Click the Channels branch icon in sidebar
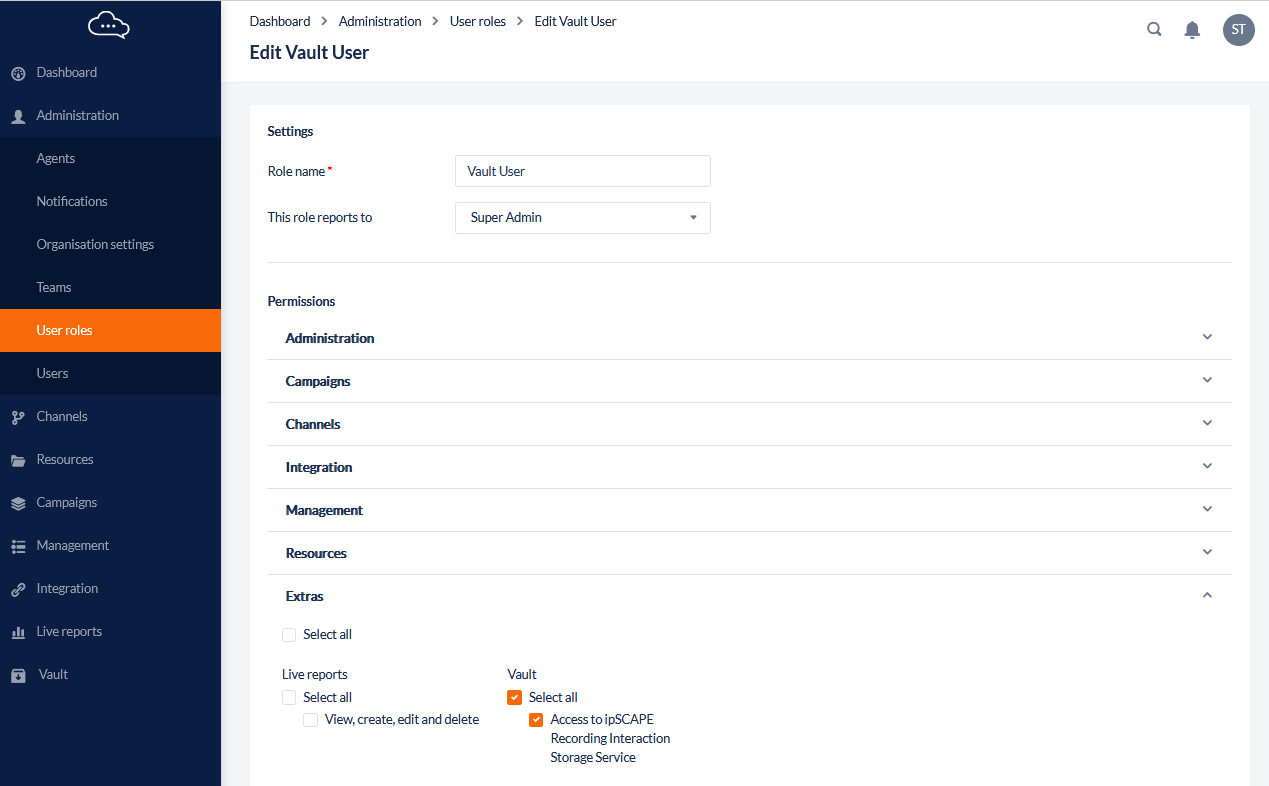1269x786 pixels. click(x=18, y=417)
